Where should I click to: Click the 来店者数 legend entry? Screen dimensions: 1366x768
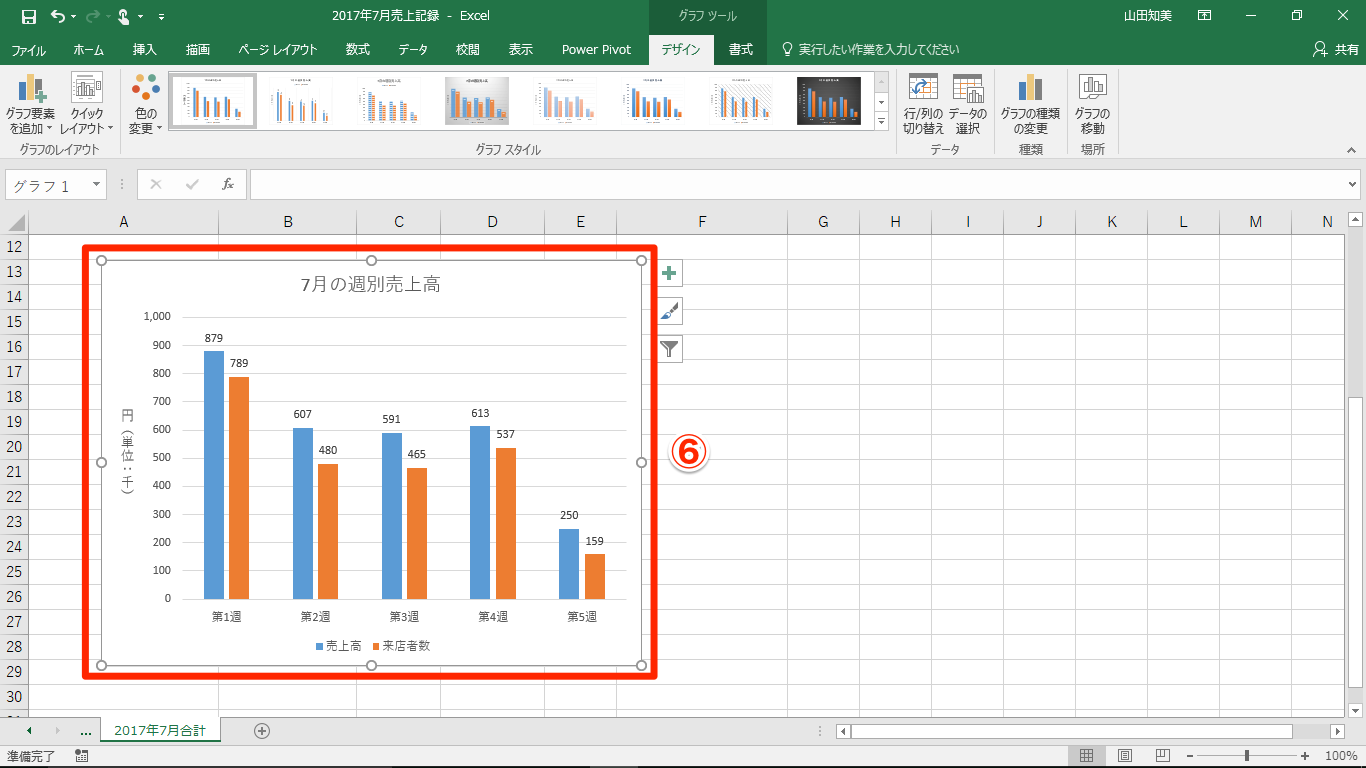point(401,646)
